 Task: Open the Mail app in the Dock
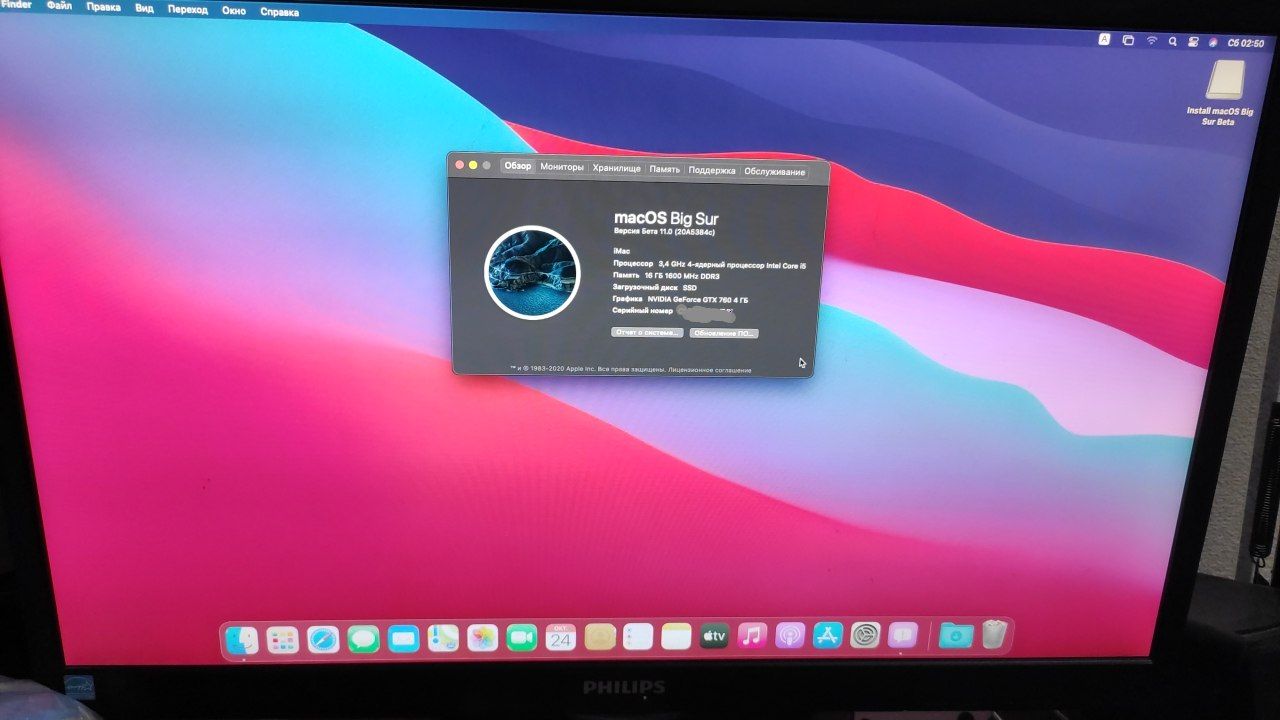click(x=403, y=638)
